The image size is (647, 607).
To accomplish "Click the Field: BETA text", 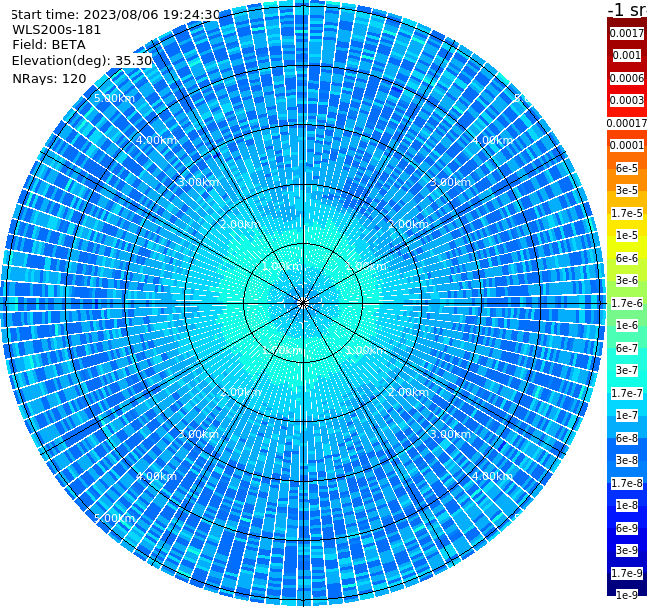I will click(x=49, y=45).
